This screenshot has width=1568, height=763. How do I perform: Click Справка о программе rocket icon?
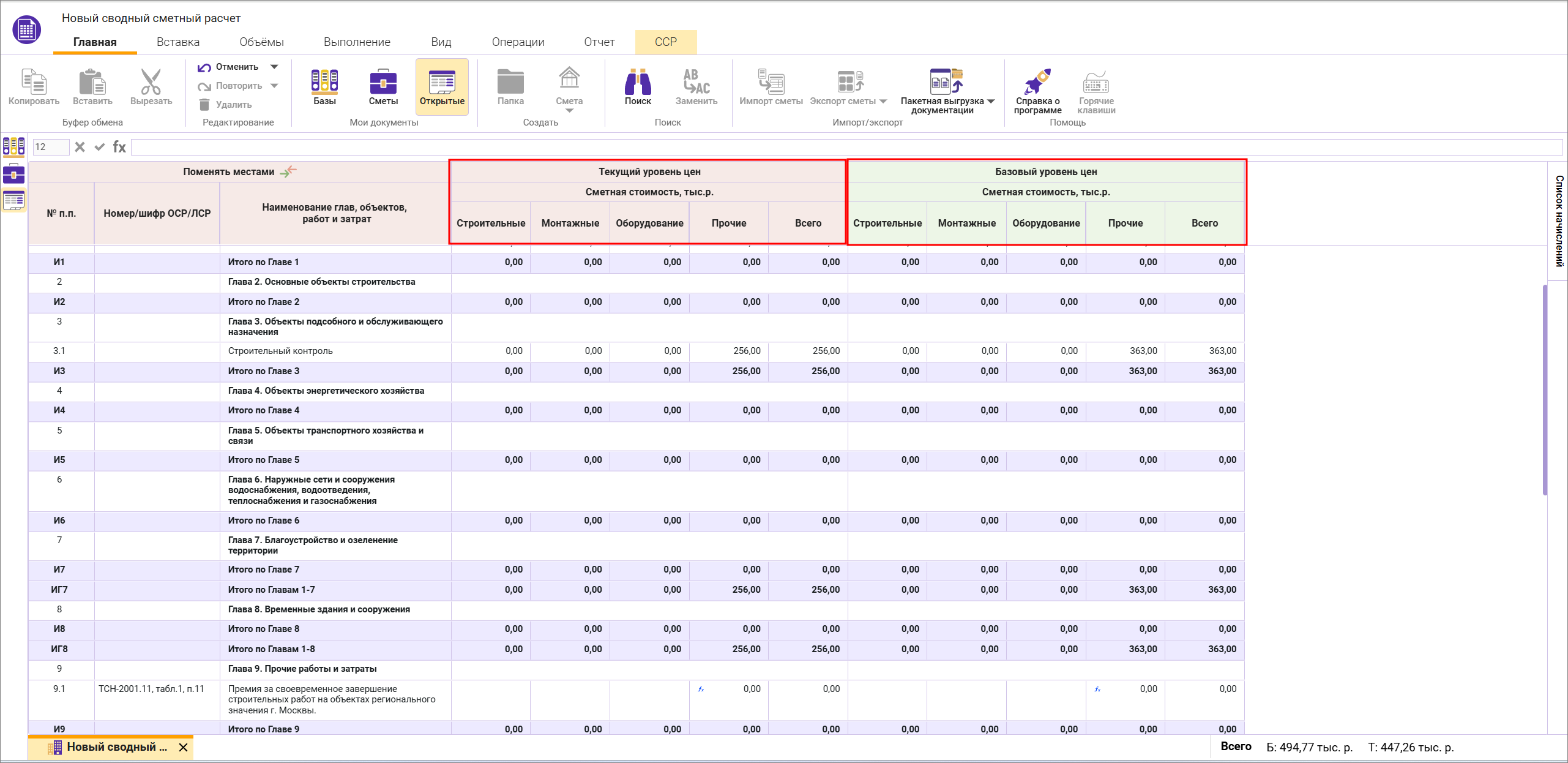1037,82
